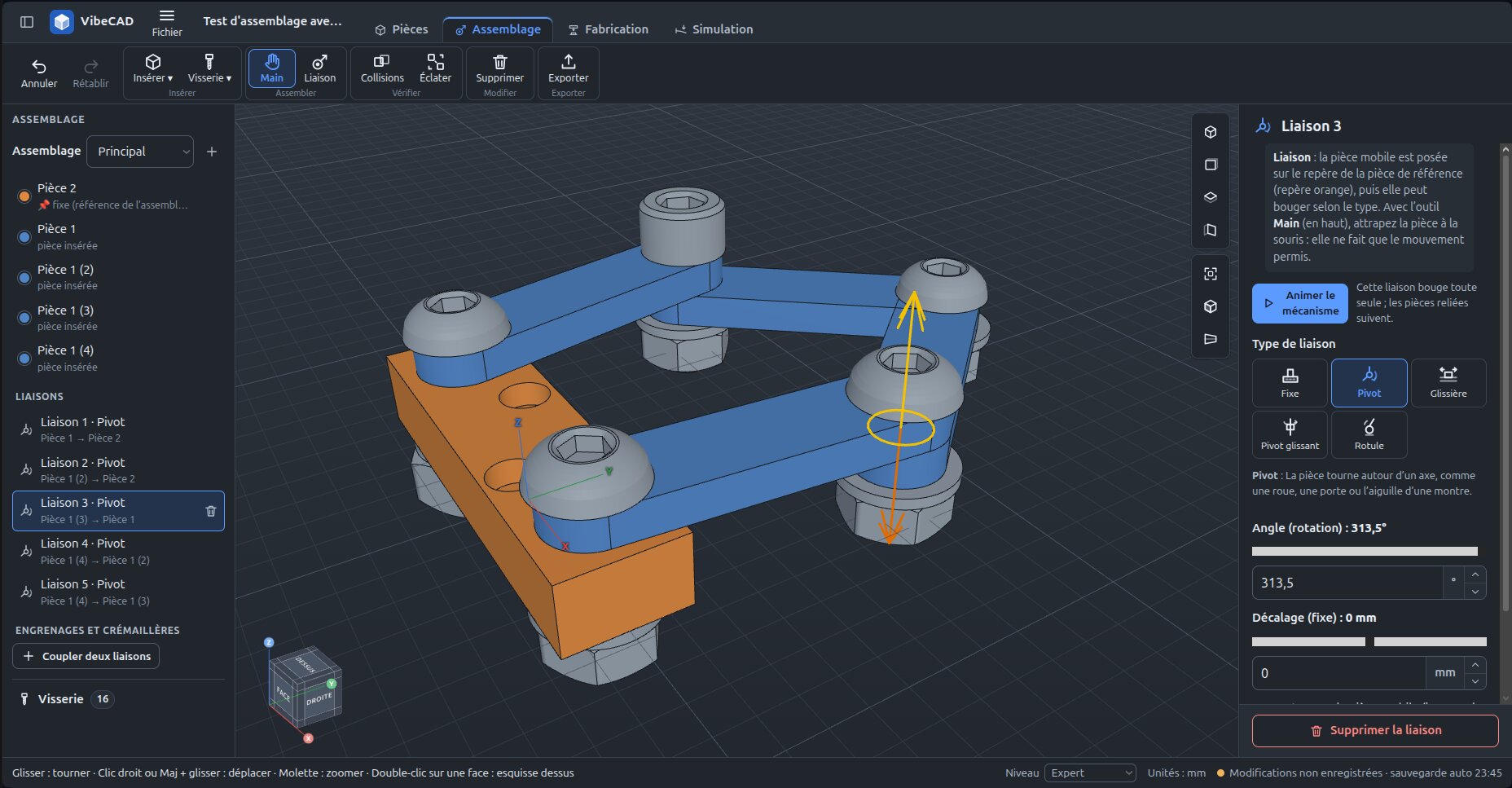
Task: Switch to the Fabrication tab
Action: click(608, 29)
